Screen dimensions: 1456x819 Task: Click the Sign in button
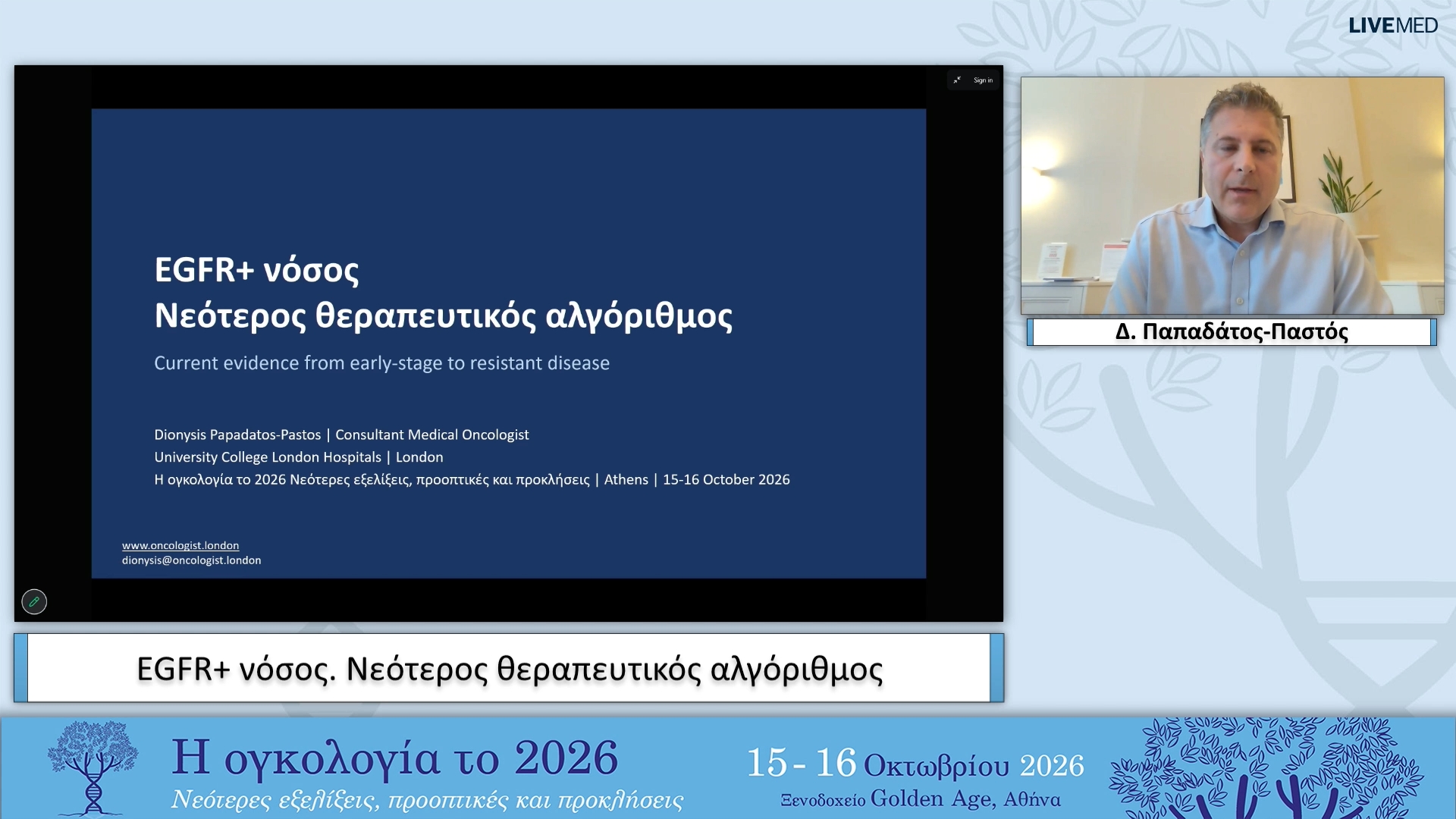click(x=983, y=80)
